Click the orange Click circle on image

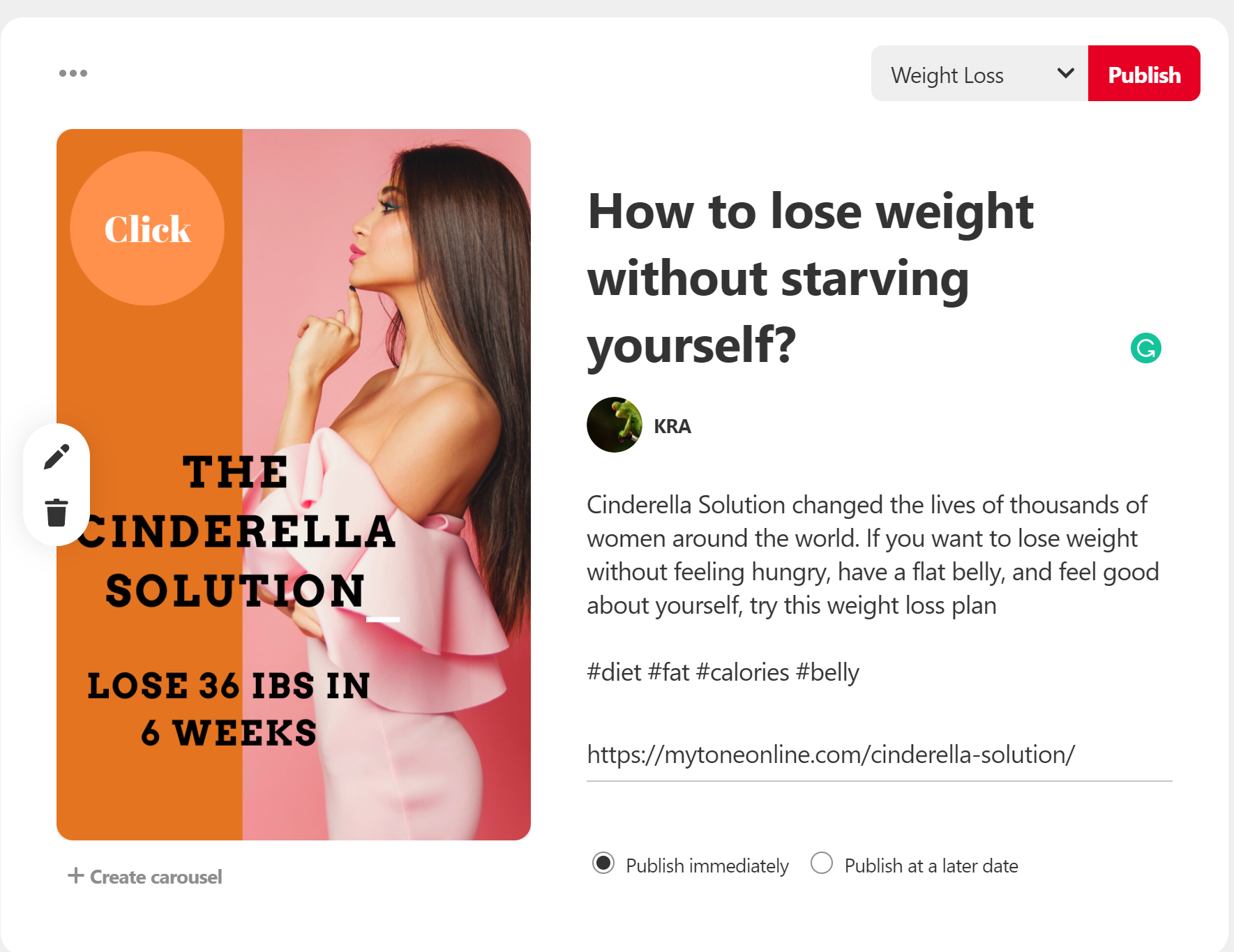point(147,229)
